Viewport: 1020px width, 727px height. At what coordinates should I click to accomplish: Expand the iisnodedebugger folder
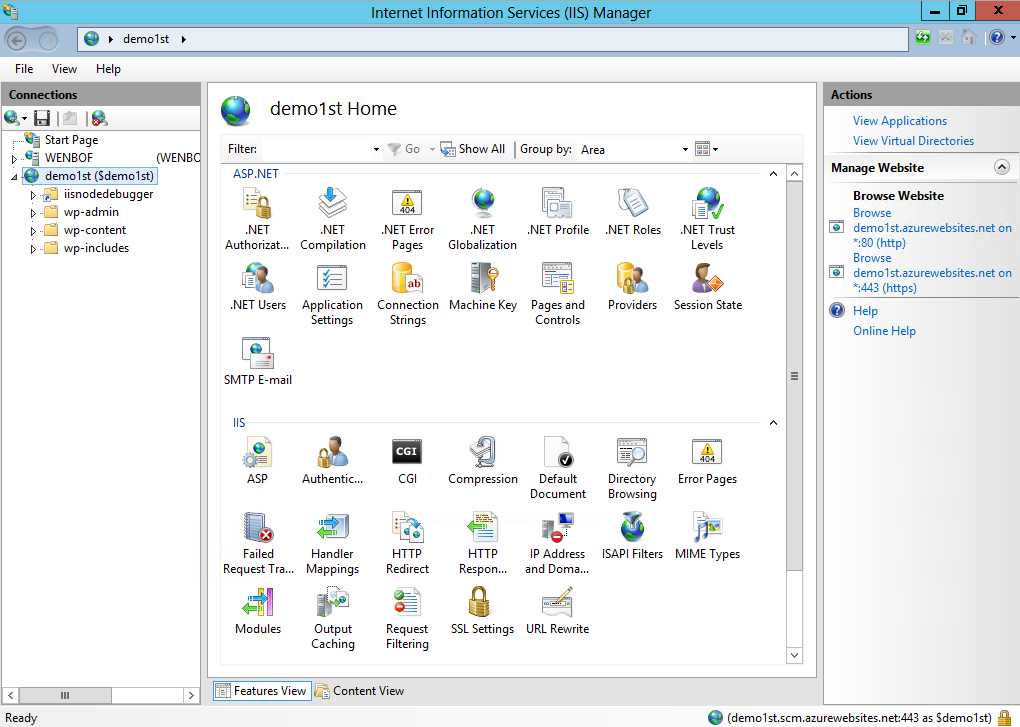click(33, 195)
